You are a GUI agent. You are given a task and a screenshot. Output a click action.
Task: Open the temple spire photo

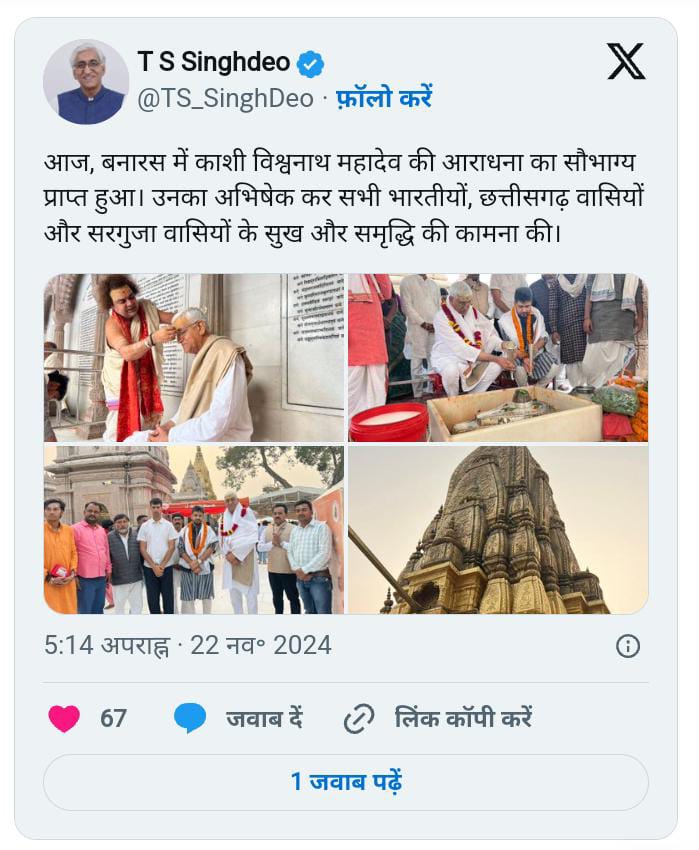tap(498, 530)
